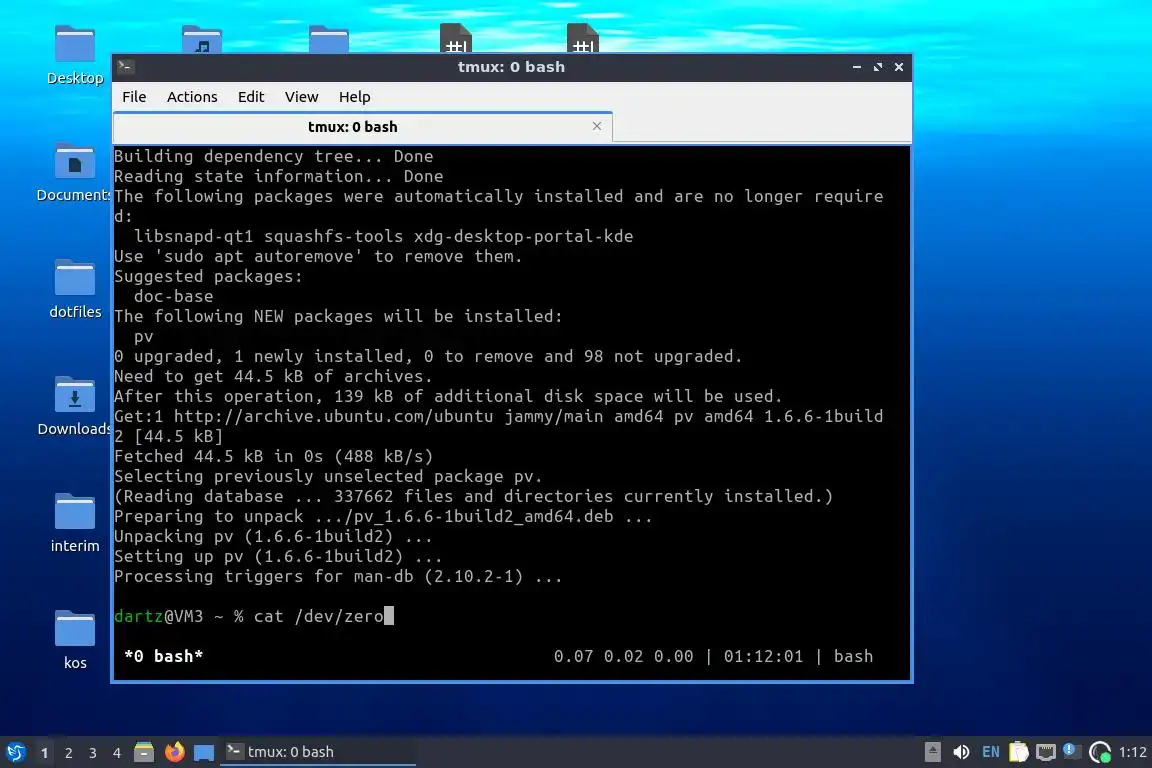Image resolution: width=1152 pixels, height=768 pixels.
Task: Minimize the terminal window
Action: coord(857,67)
